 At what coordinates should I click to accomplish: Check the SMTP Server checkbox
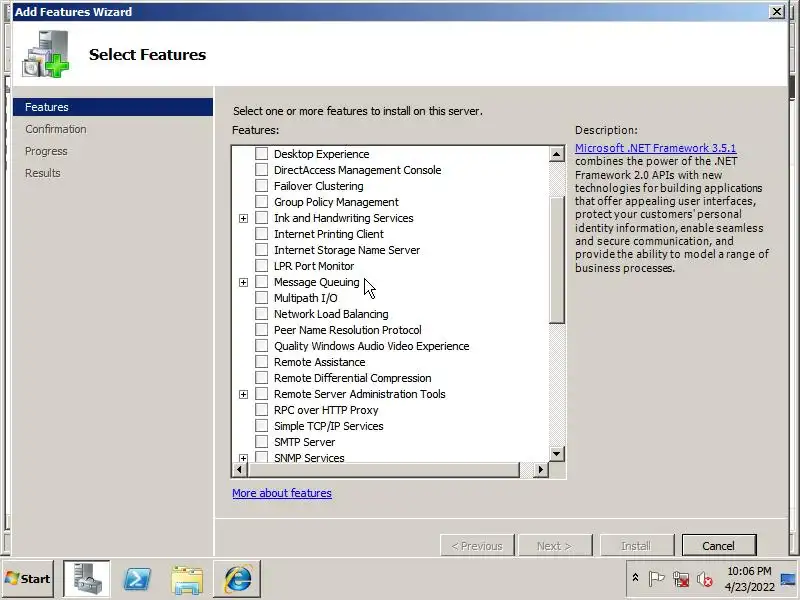pos(261,442)
